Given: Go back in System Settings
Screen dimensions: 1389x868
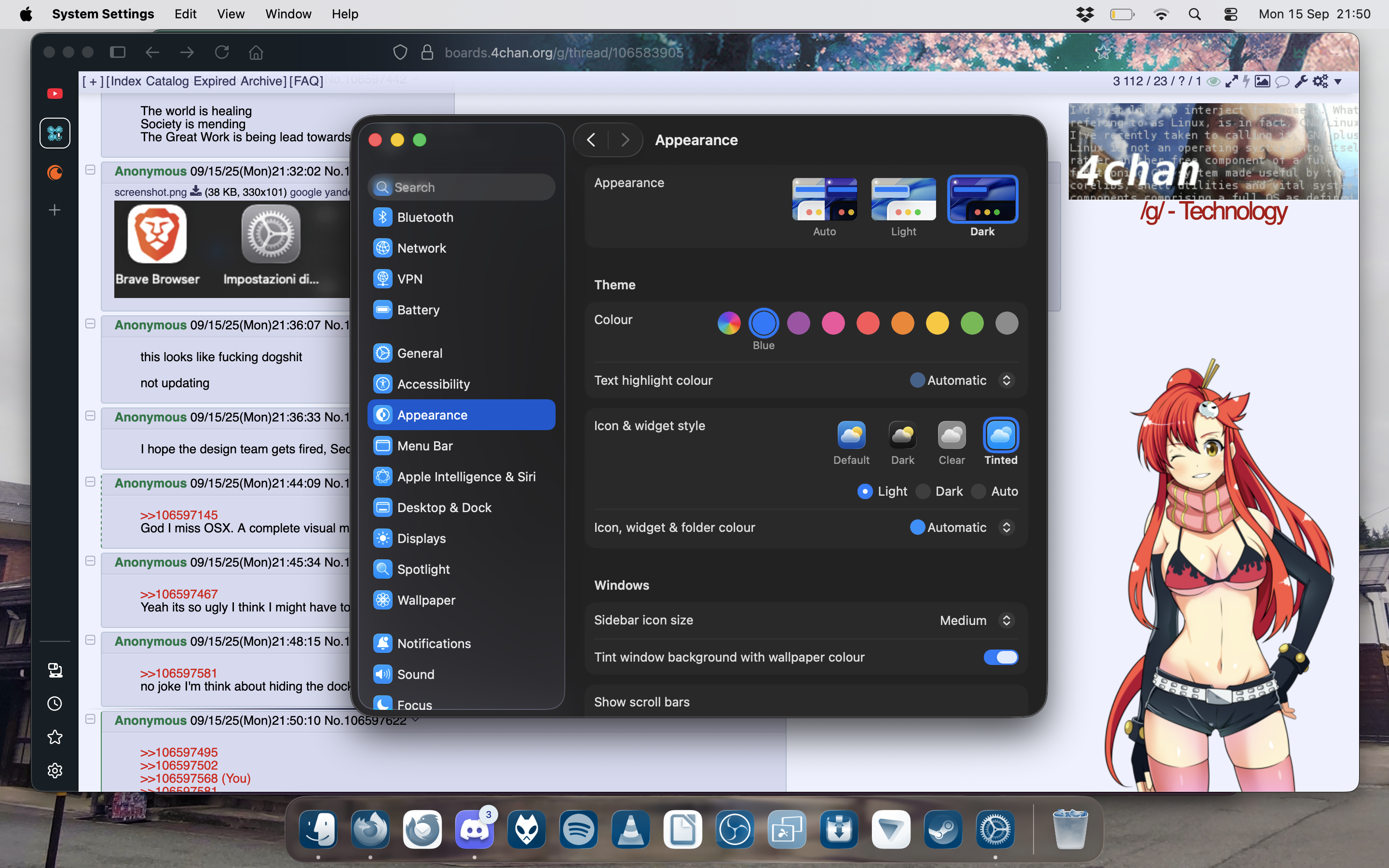Looking at the screenshot, I should tap(591, 139).
